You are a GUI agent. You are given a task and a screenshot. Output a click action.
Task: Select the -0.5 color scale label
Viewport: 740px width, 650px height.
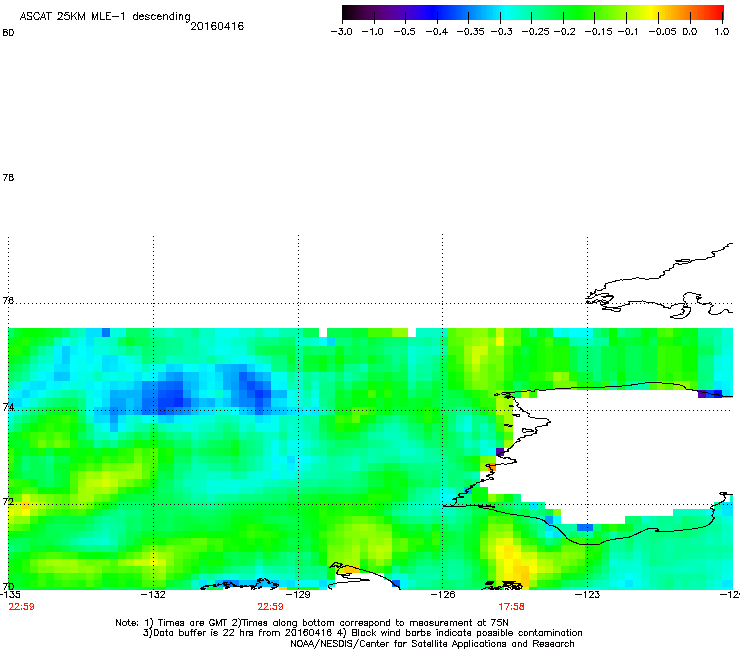pos(404,32)
